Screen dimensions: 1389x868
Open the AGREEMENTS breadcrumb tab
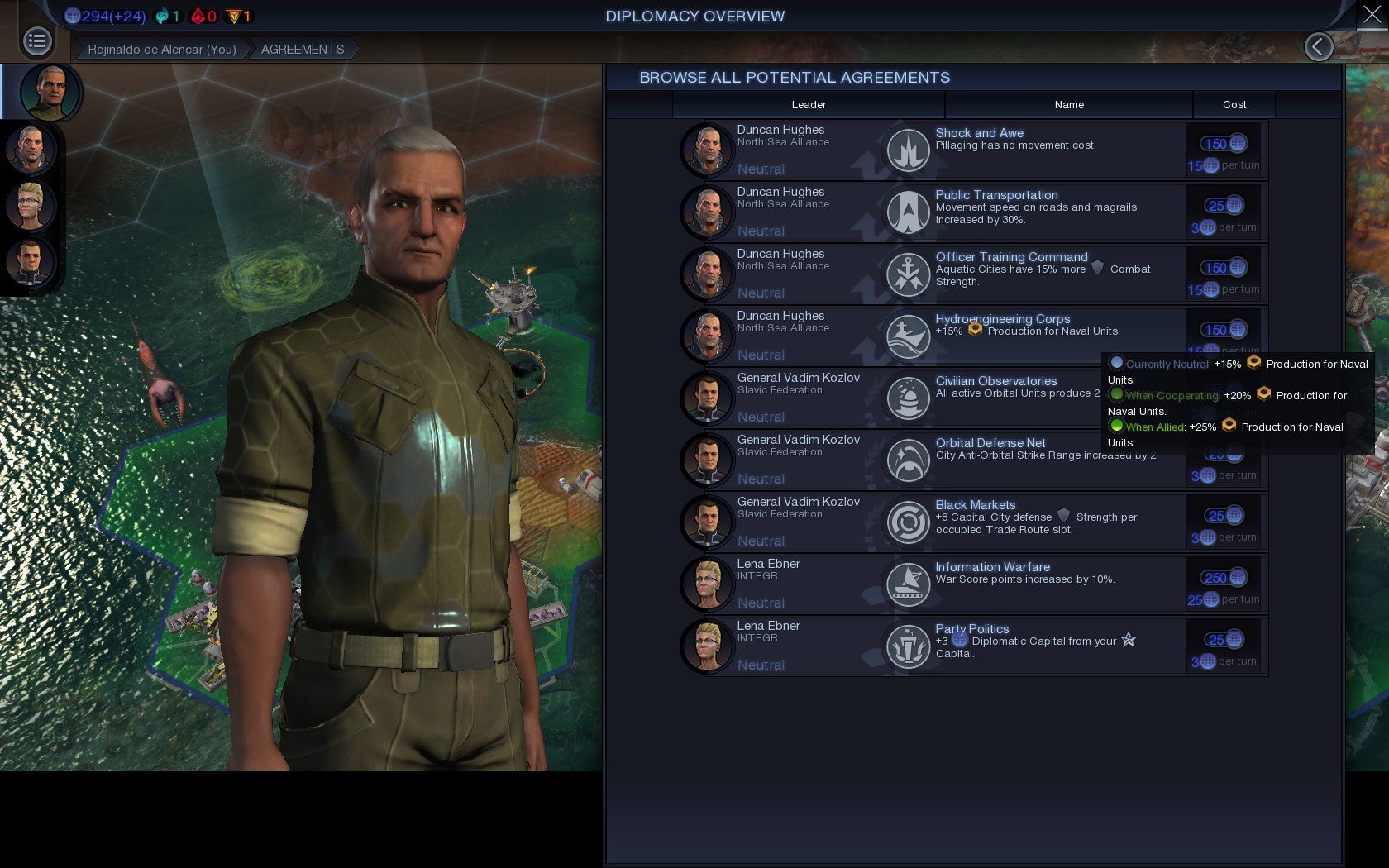coord(303,50)
